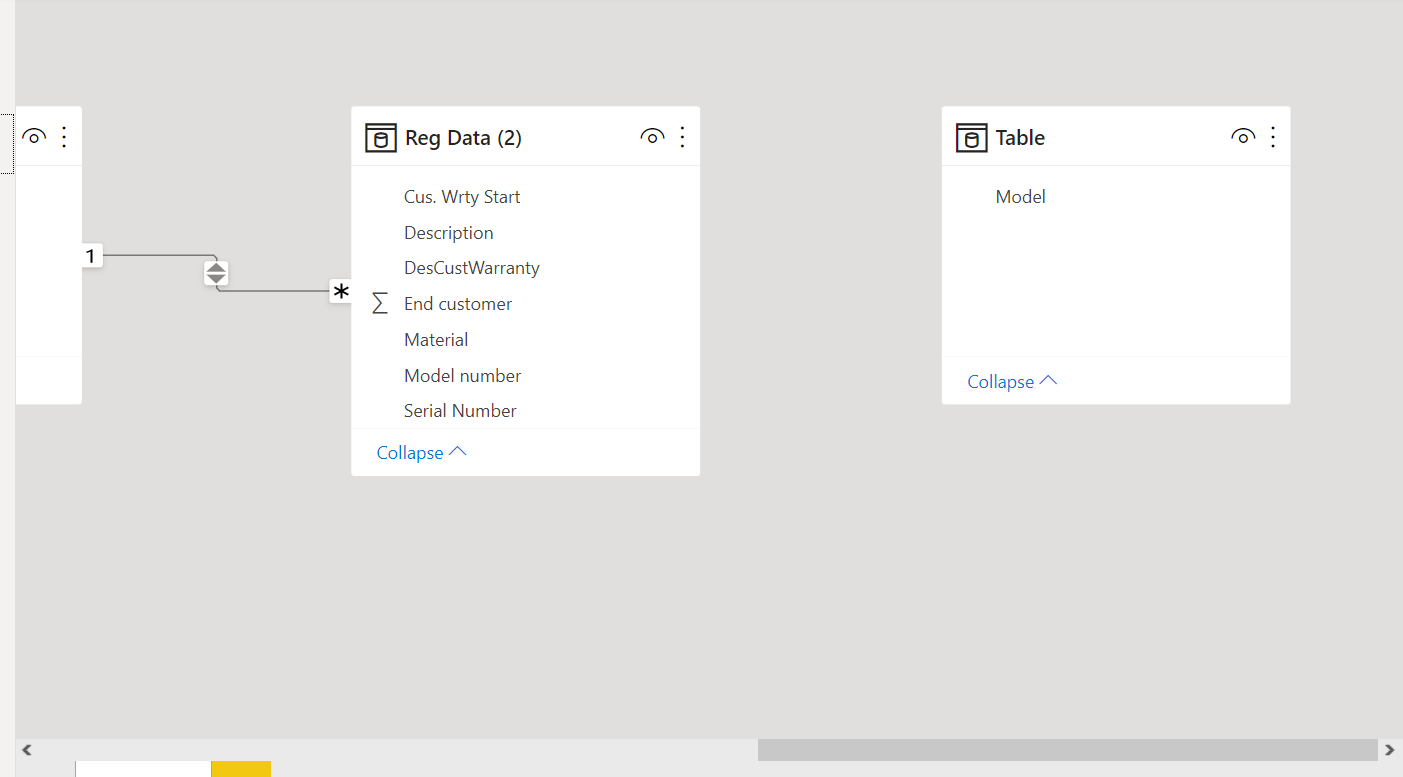Open more options on the cut-off left table
1403x777 pixels.
(64, 137)
